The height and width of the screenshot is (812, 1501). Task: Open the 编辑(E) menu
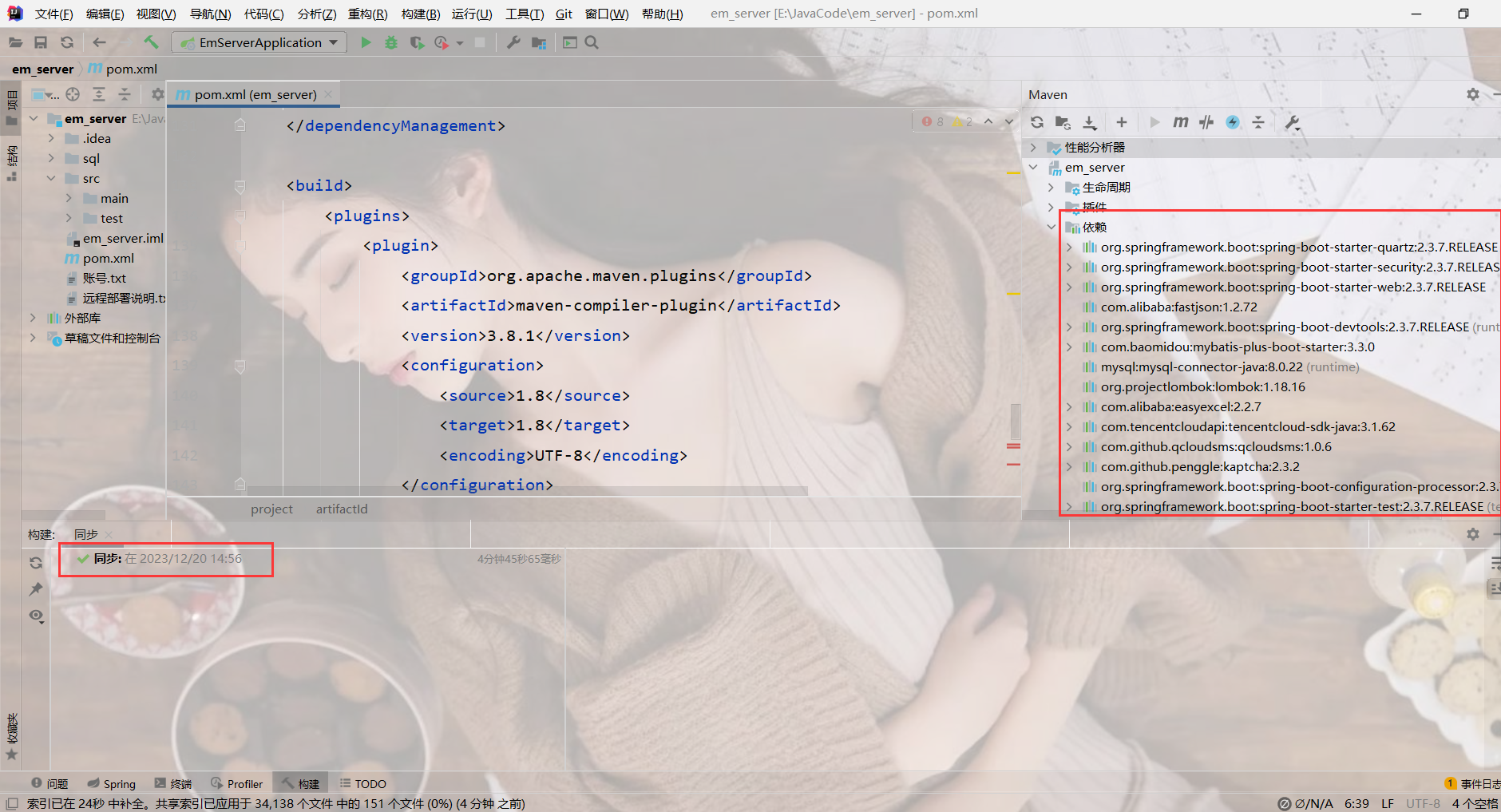(105, 14)
